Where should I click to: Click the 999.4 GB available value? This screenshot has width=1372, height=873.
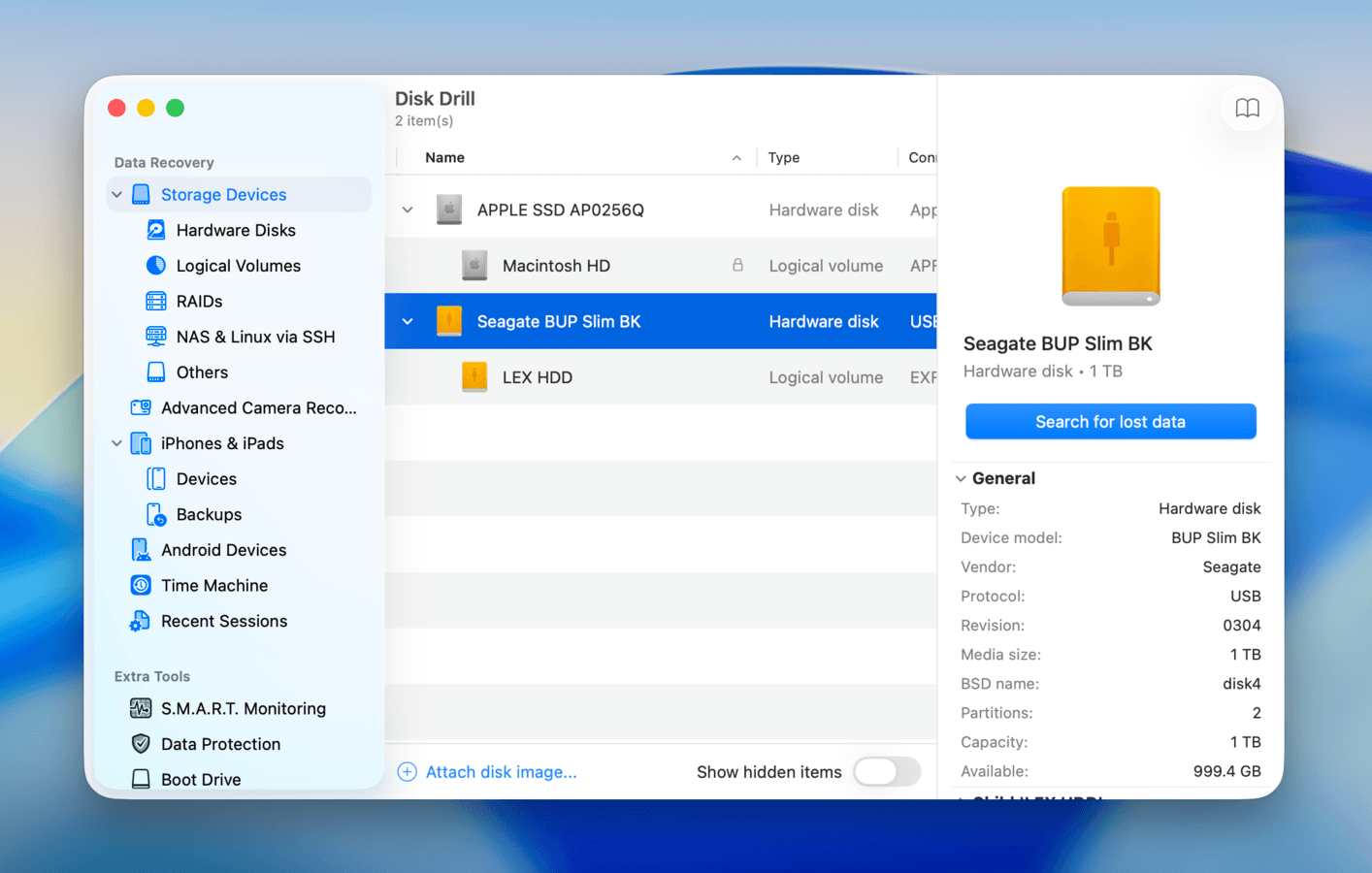point(1226,771)
